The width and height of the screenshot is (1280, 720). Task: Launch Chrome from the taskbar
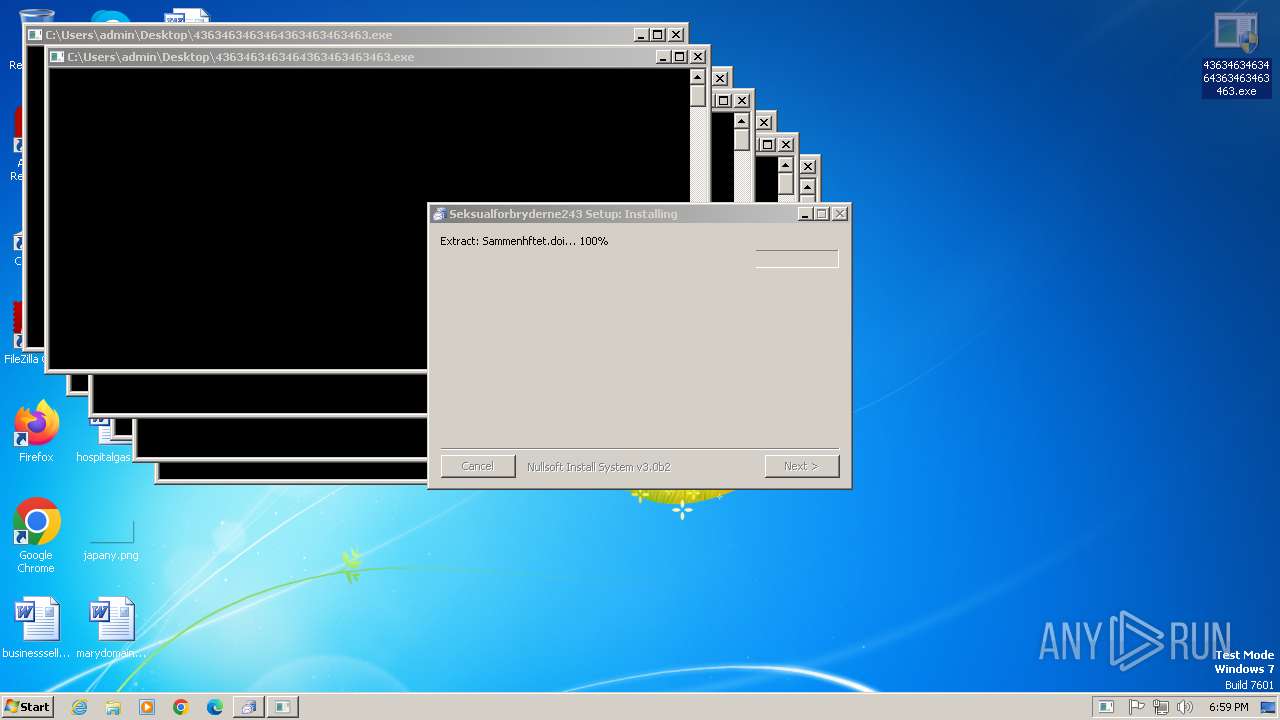[x=181, y=707]
